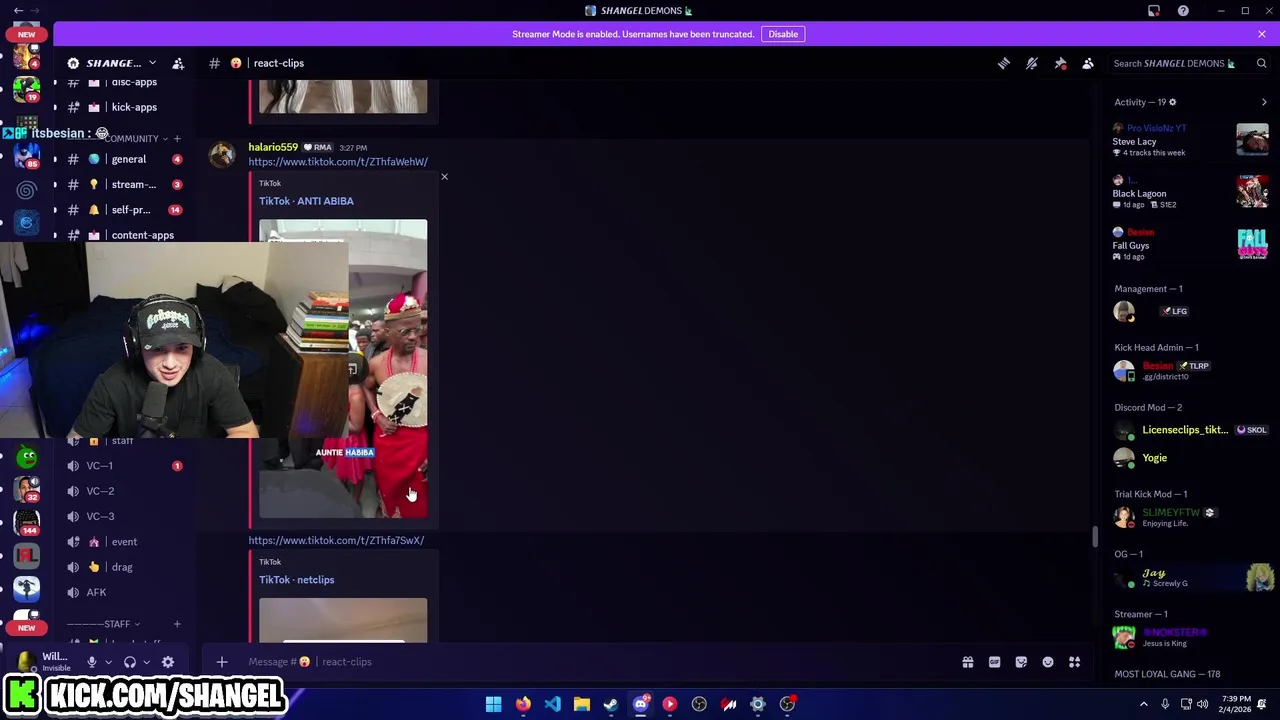Open the Windows Start button
Viewport: 1280px width, 720px height.
pos(493,704)
